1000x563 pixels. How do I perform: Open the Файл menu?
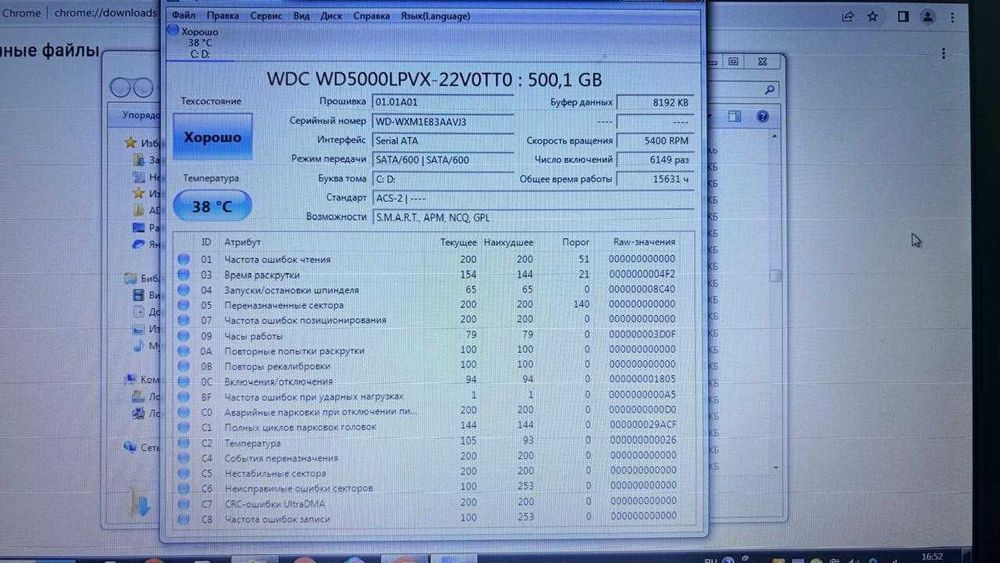tap(184, 15)
